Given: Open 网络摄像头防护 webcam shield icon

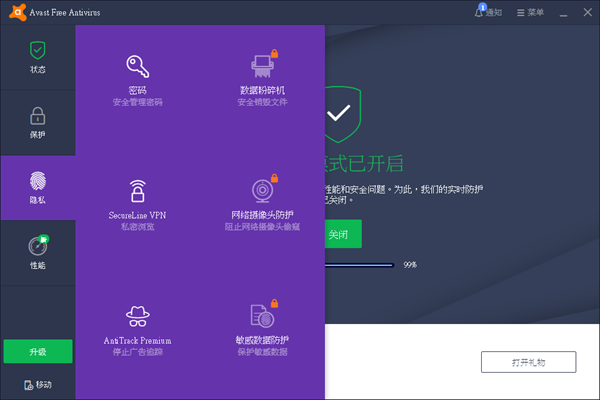Looking at the screenshot, I should click(262, 191).
